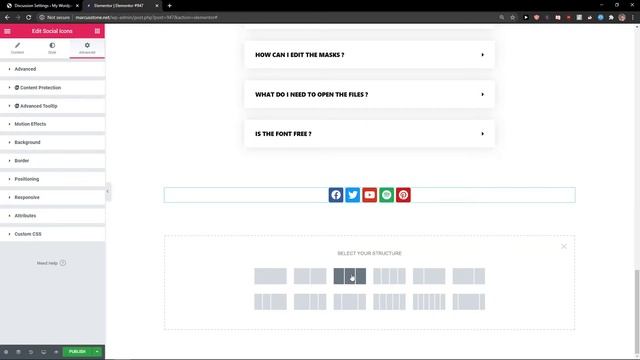Image resolution: width=640 pixels, height=360 pixels.
Task: Open the History icon in bottom bar
Action: 31,352
